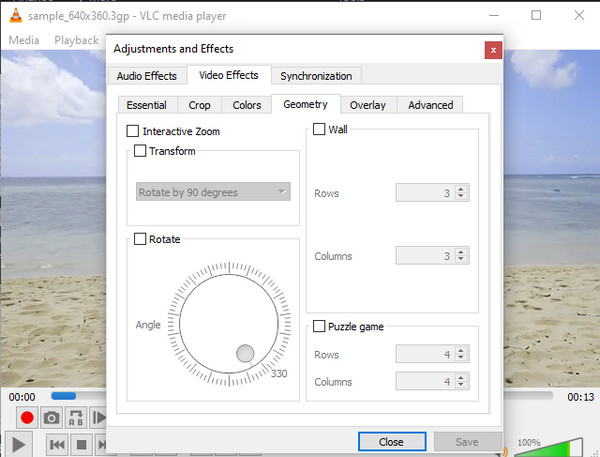This screenshot has height=457, width=600.
Task: Open the Media menu
Action: pyautogui.click(x=24, y=40)
